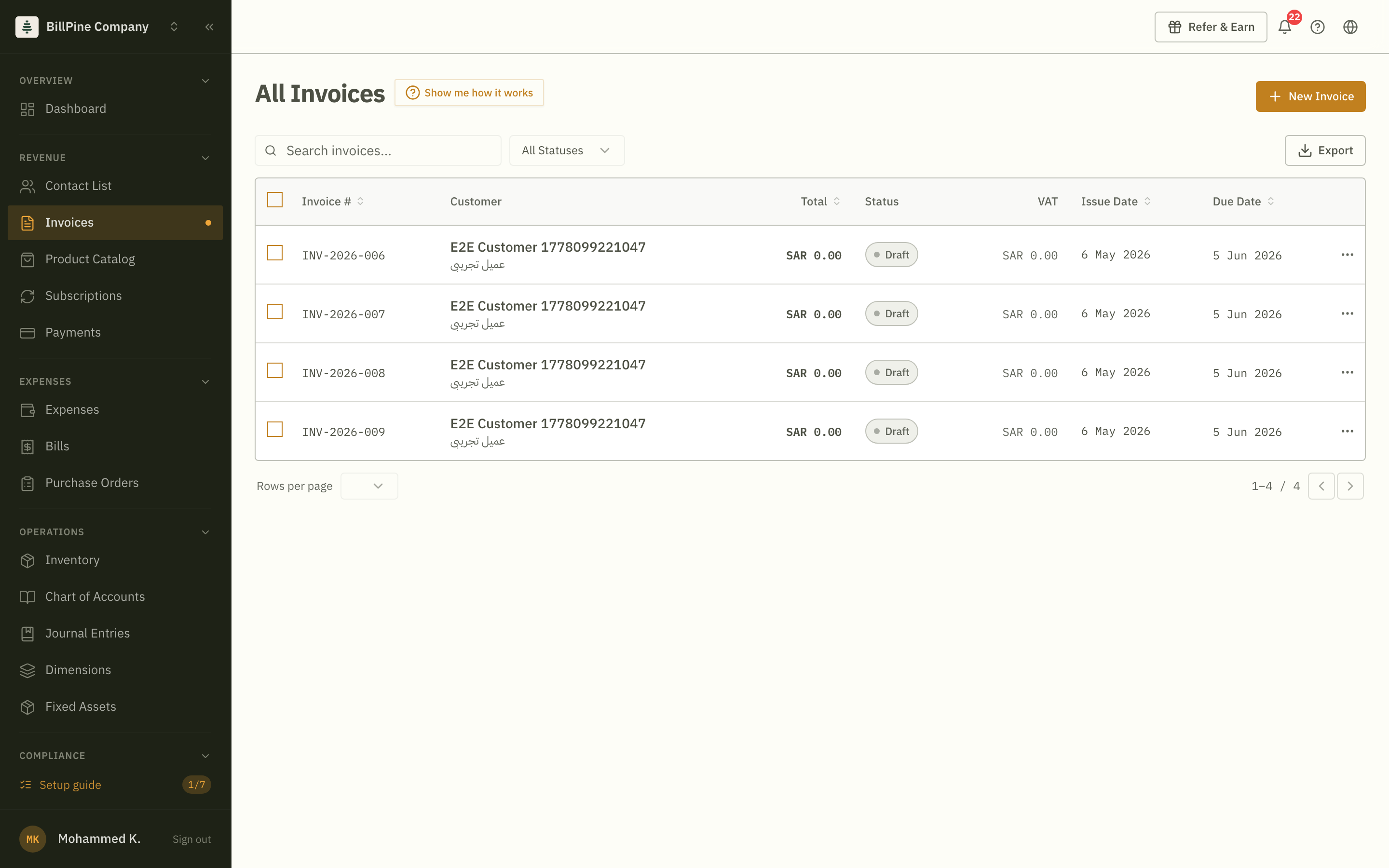Open Invoices in the sidebar
Screen dimensions: 1389x868
click(115, 223)
